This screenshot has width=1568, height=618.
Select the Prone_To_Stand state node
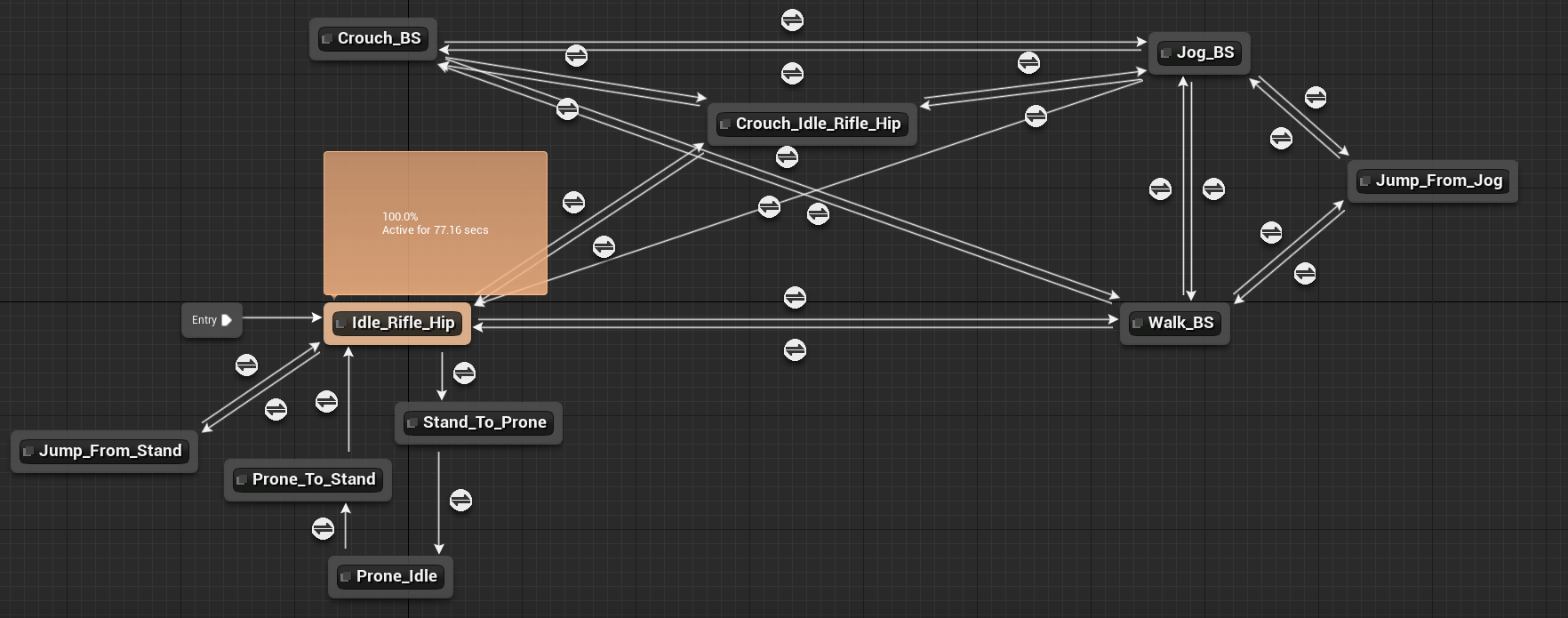pos(308,479)
